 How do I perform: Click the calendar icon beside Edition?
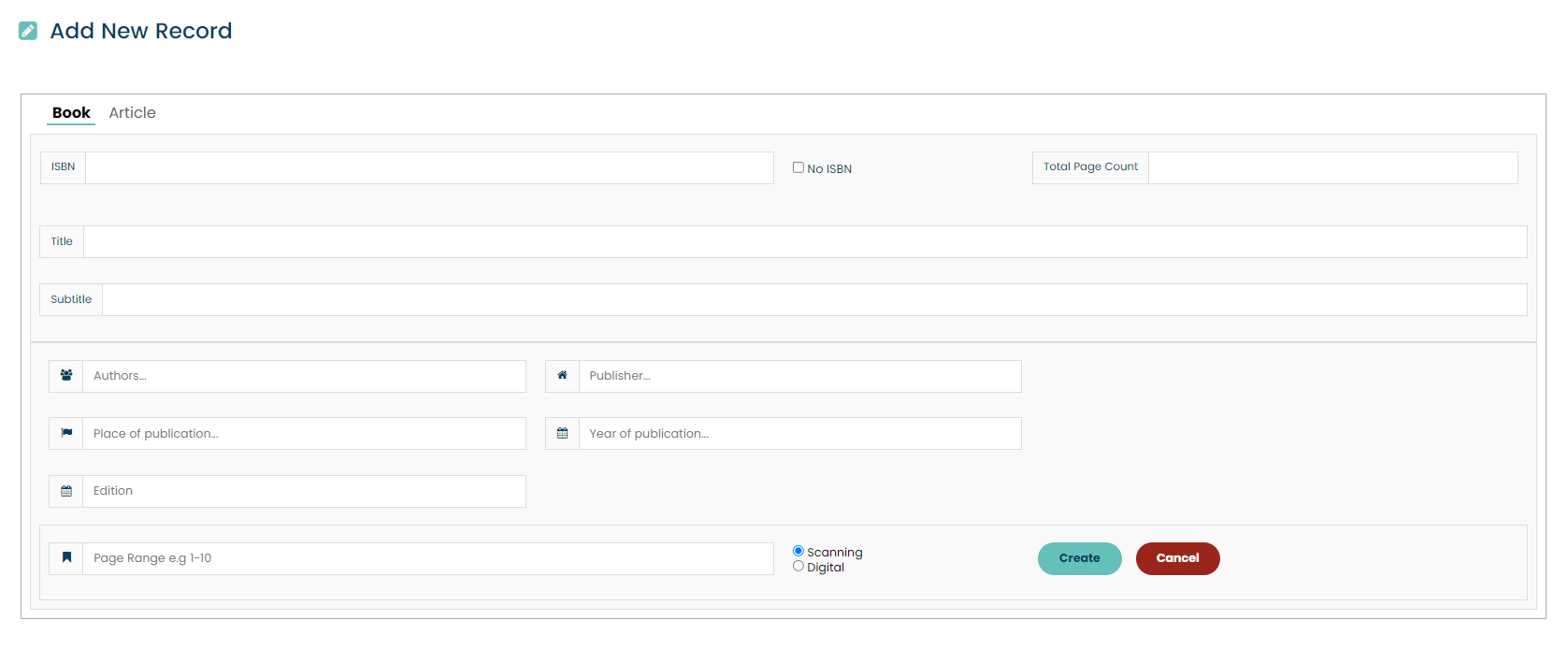pos(66,491)
